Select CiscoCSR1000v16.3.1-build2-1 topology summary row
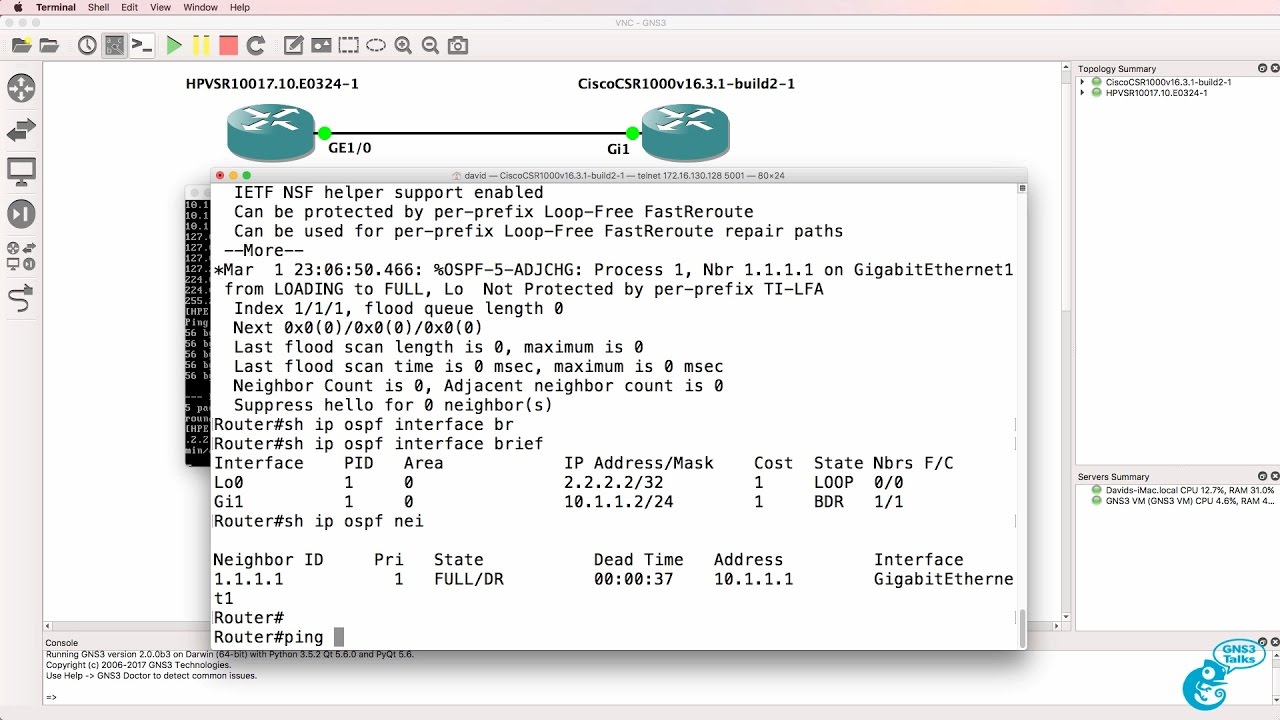1280x720 pixels. (x=1168, y=82)
